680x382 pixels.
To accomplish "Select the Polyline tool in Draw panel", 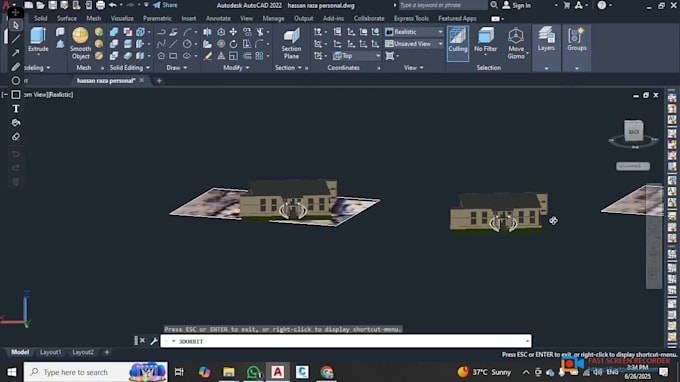I will click(x=161, y=32).
